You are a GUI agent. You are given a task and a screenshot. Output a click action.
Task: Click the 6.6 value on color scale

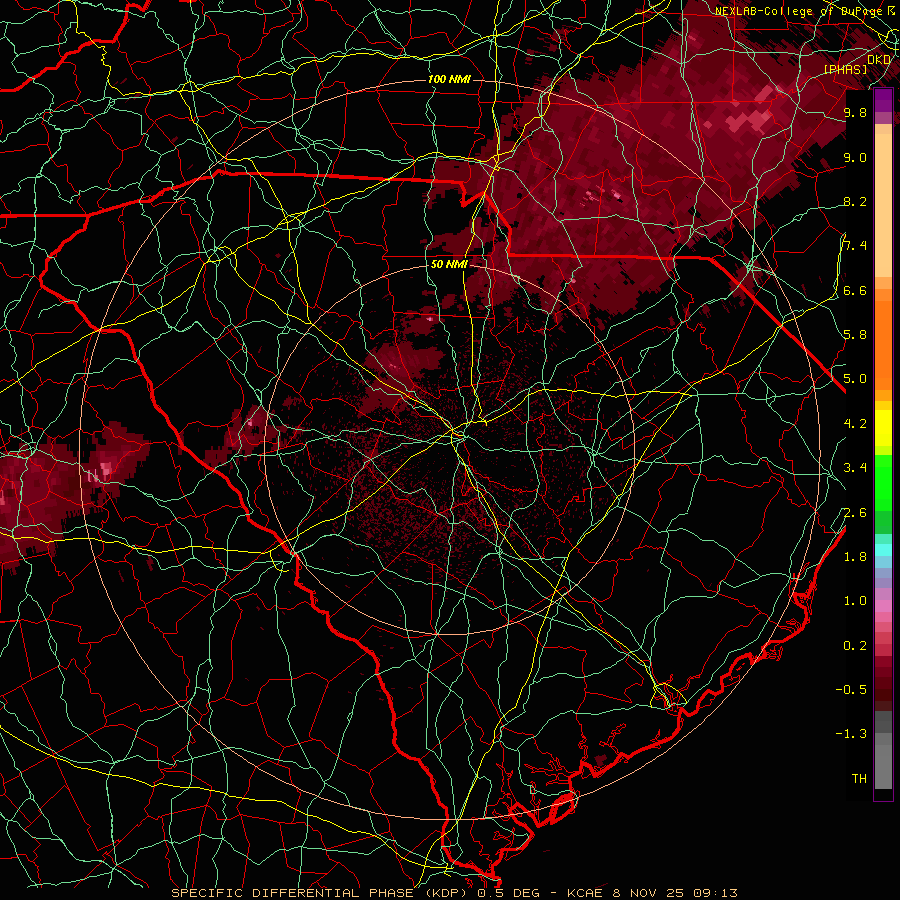click(855, 290)
